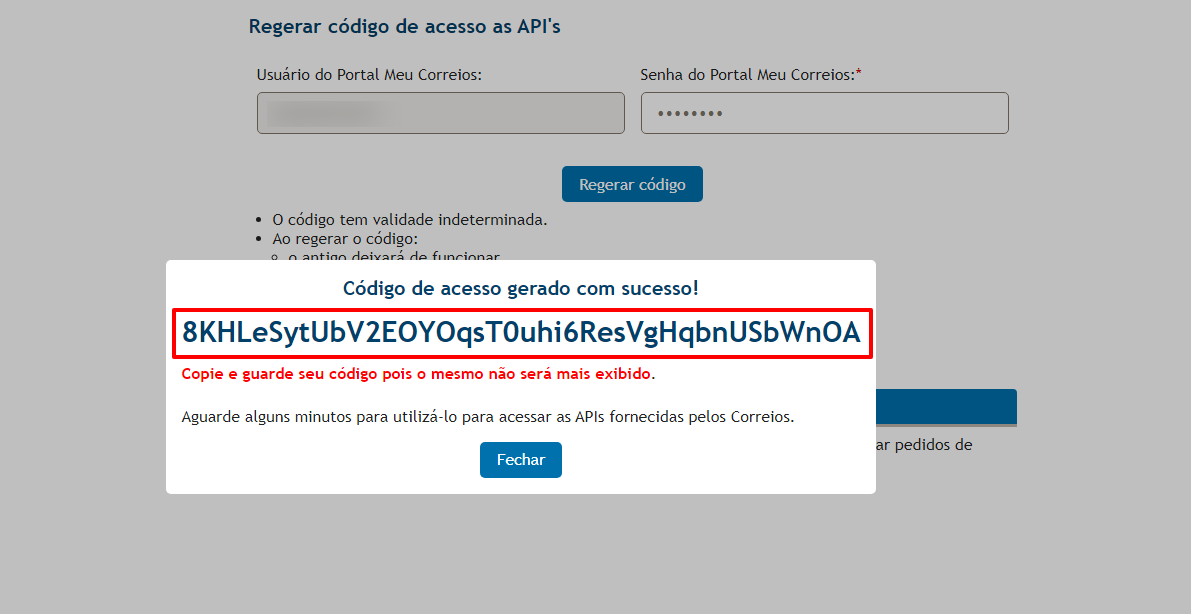Select the generated access code text

coord(521,333)
